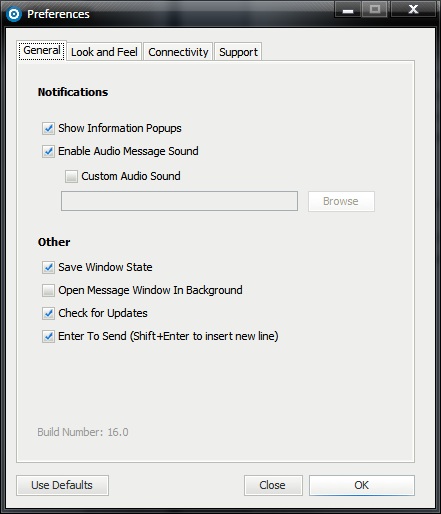Toggle the Enter To Send option
441x514 pixels.
pos(48,336)
